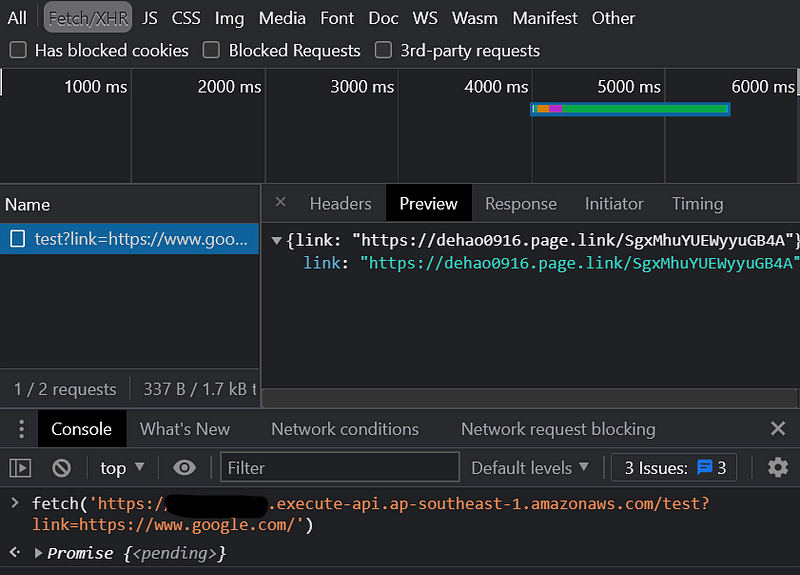This screenshot has width=800, height=575.
Task: Open the Headers tab
Action: coord(340,204)
